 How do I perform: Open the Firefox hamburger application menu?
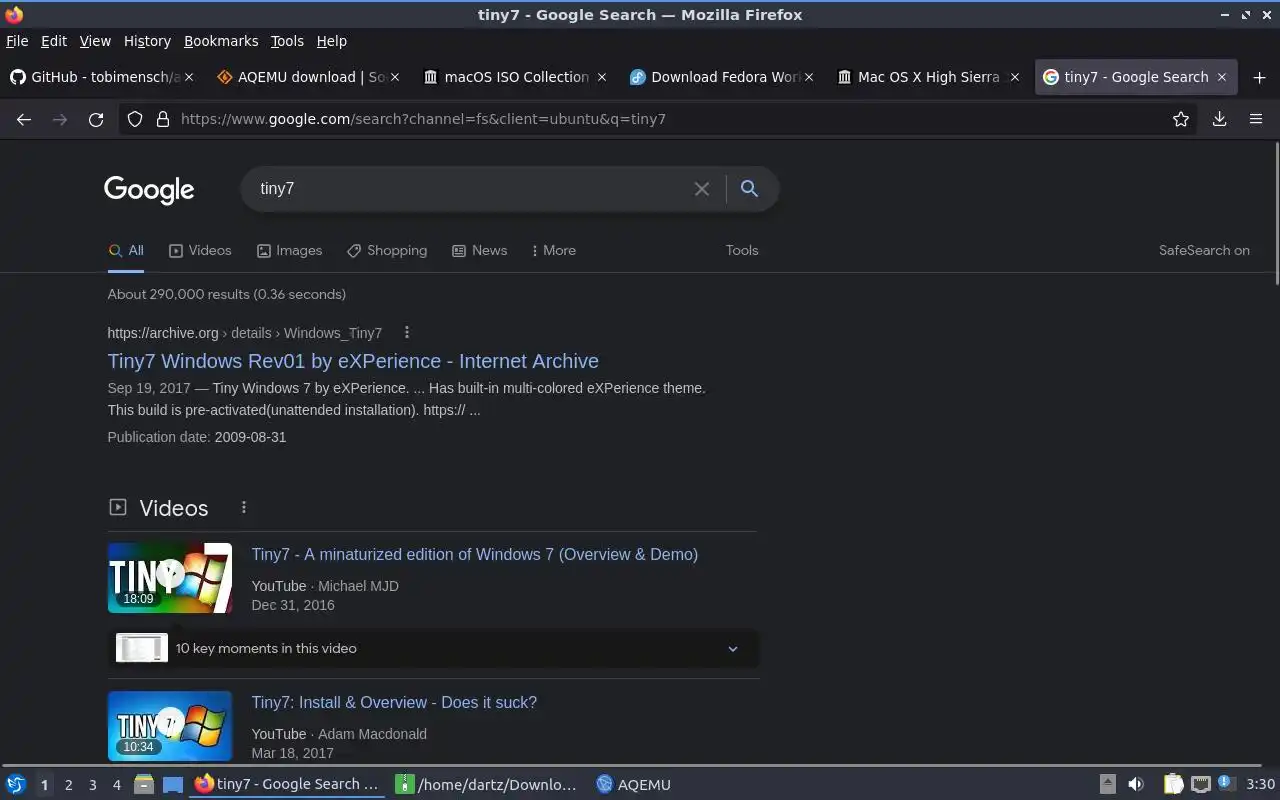pyautogui.click(x=1256, y=119)
